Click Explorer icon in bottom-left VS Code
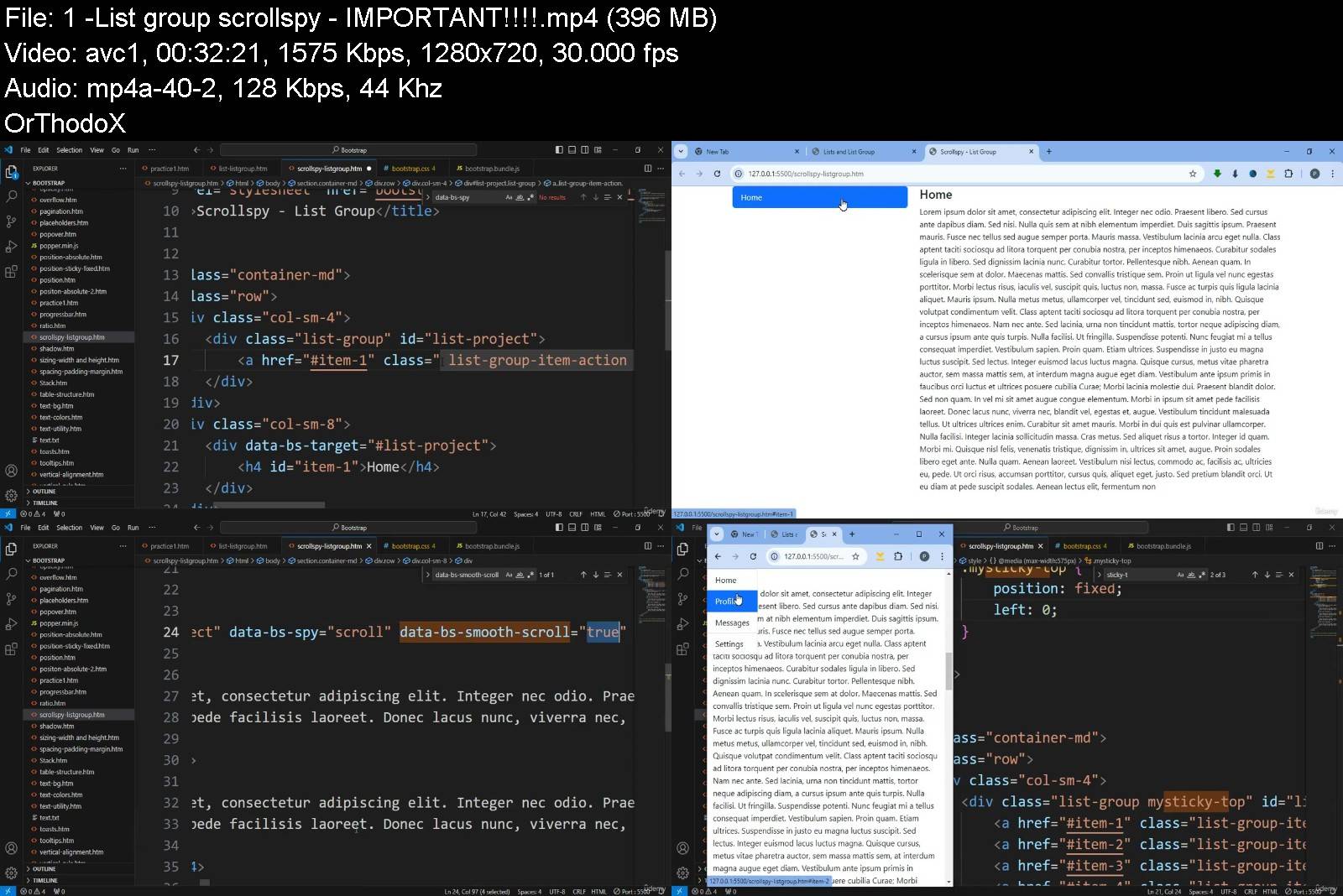Viewport: 1343px width, 896px height. 11,549
